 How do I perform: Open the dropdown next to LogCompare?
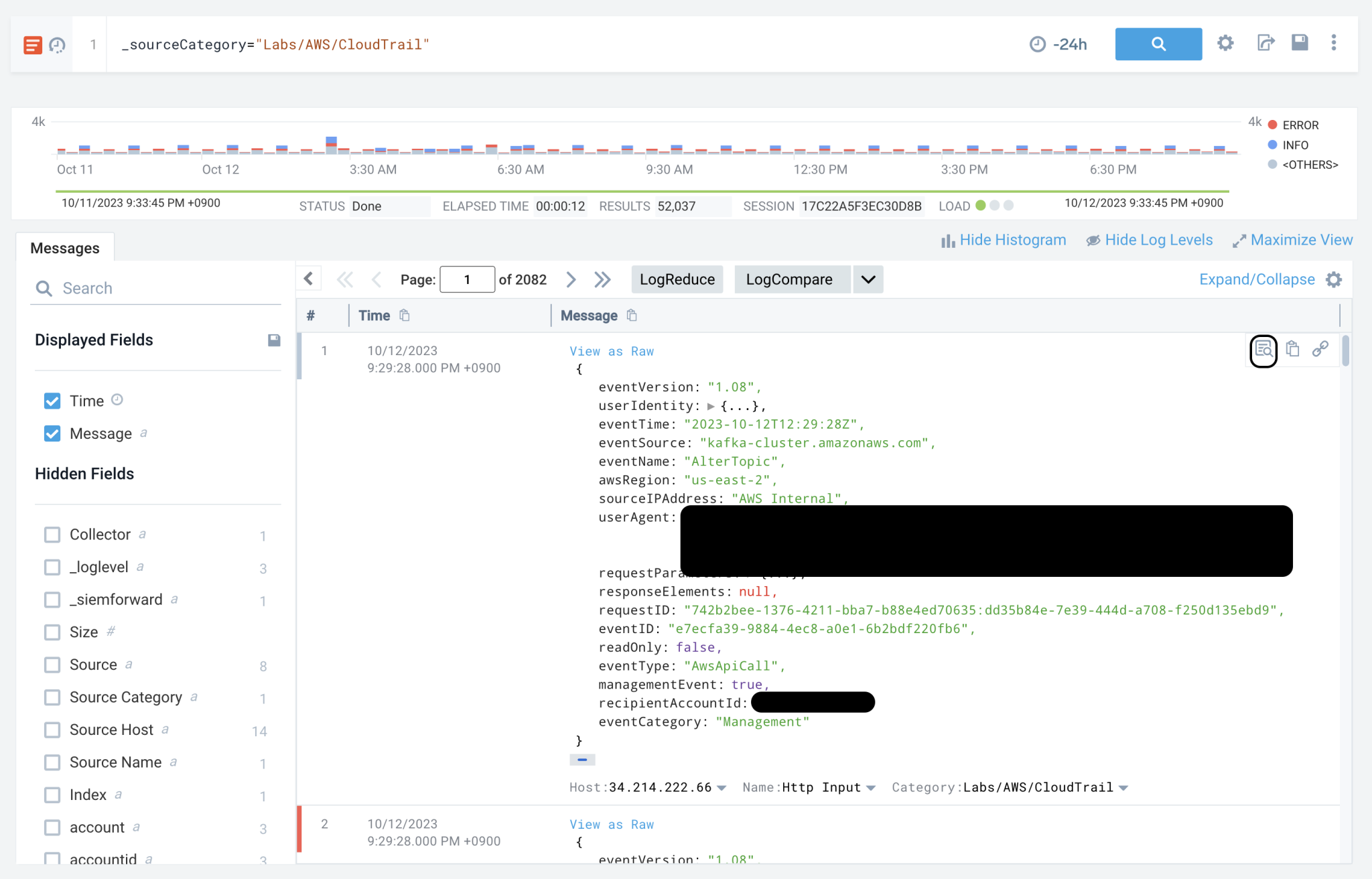[x=868, y=279]
